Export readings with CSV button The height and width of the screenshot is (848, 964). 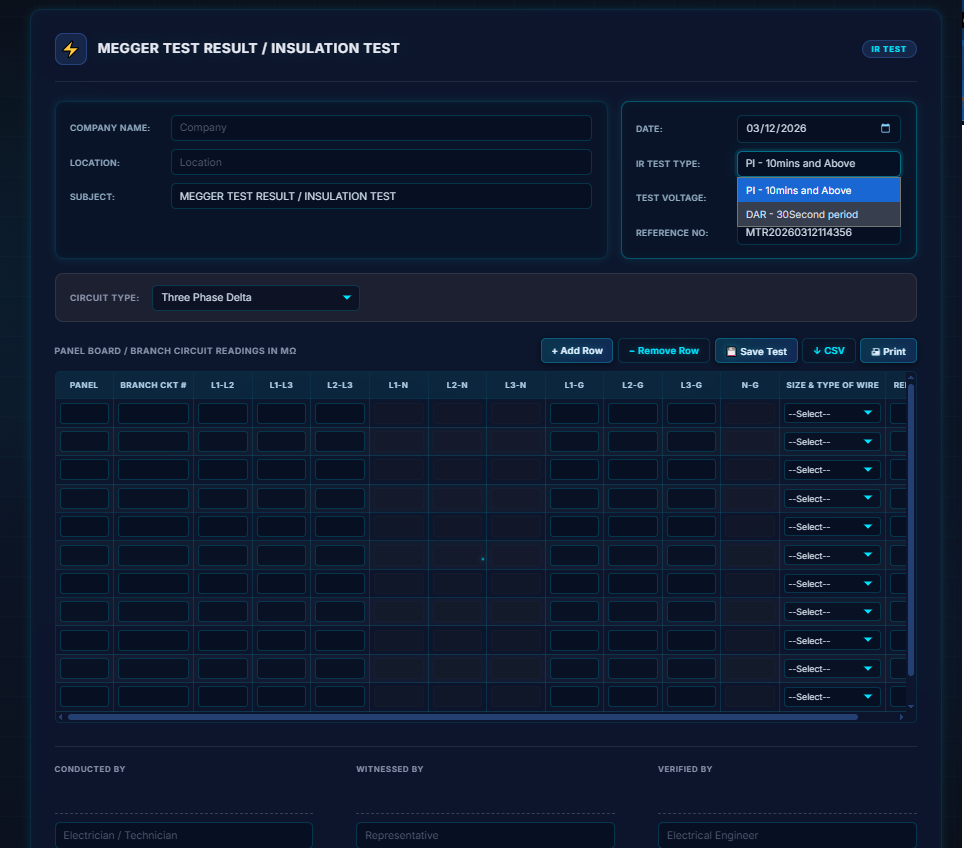(829, 351)
